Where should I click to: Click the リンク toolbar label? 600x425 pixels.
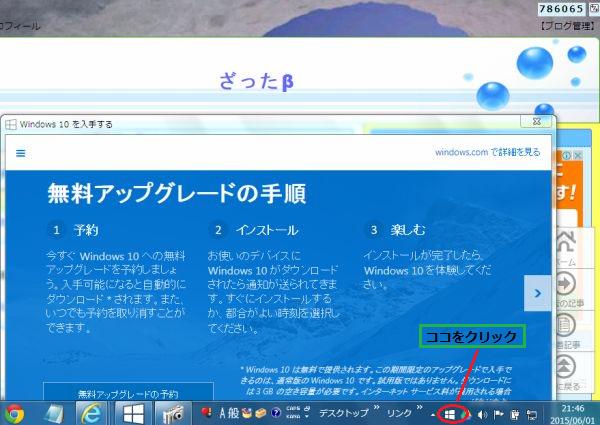(x=399, y=413)
